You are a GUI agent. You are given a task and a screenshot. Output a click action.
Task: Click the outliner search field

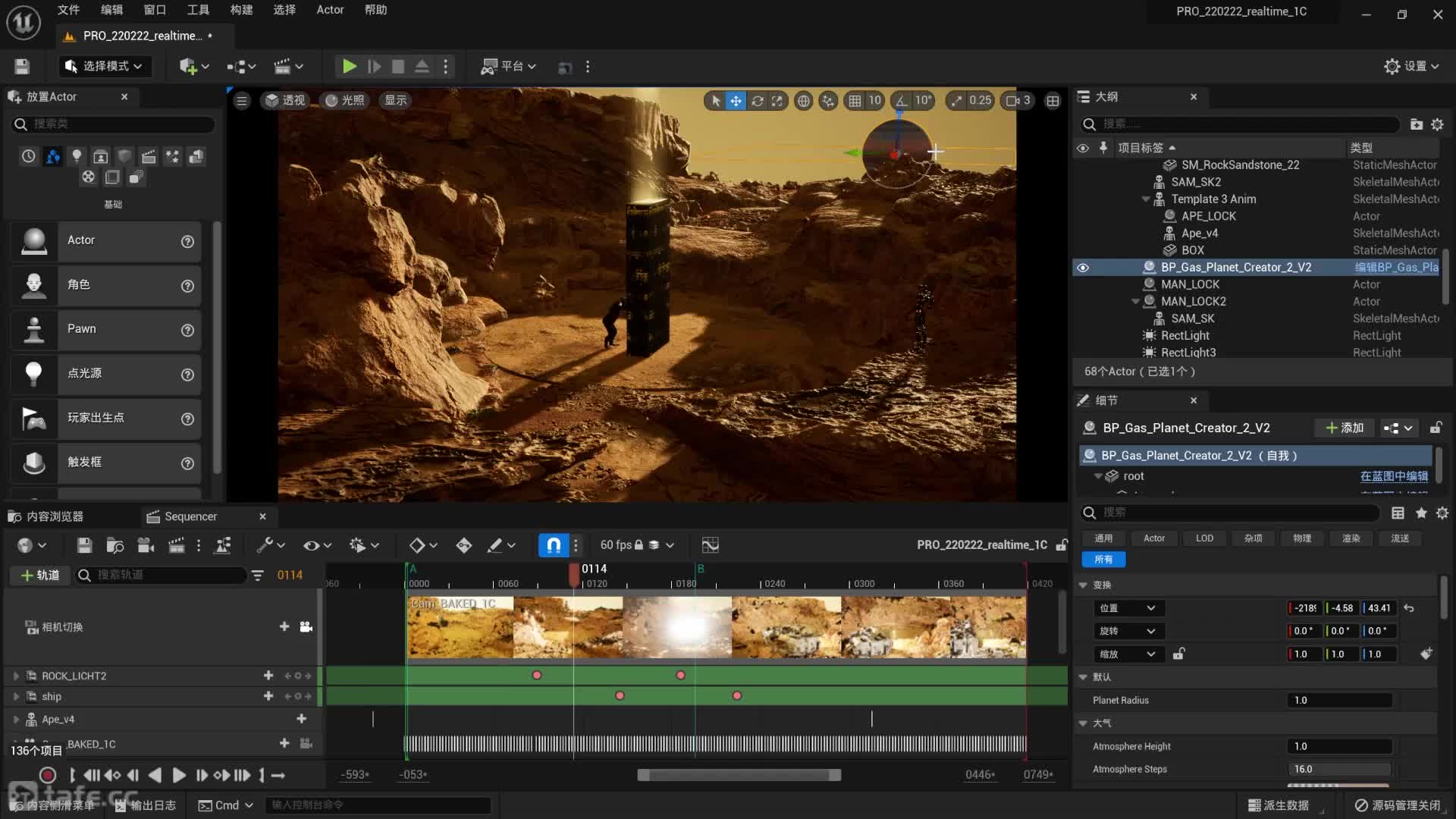[1240, 124]
